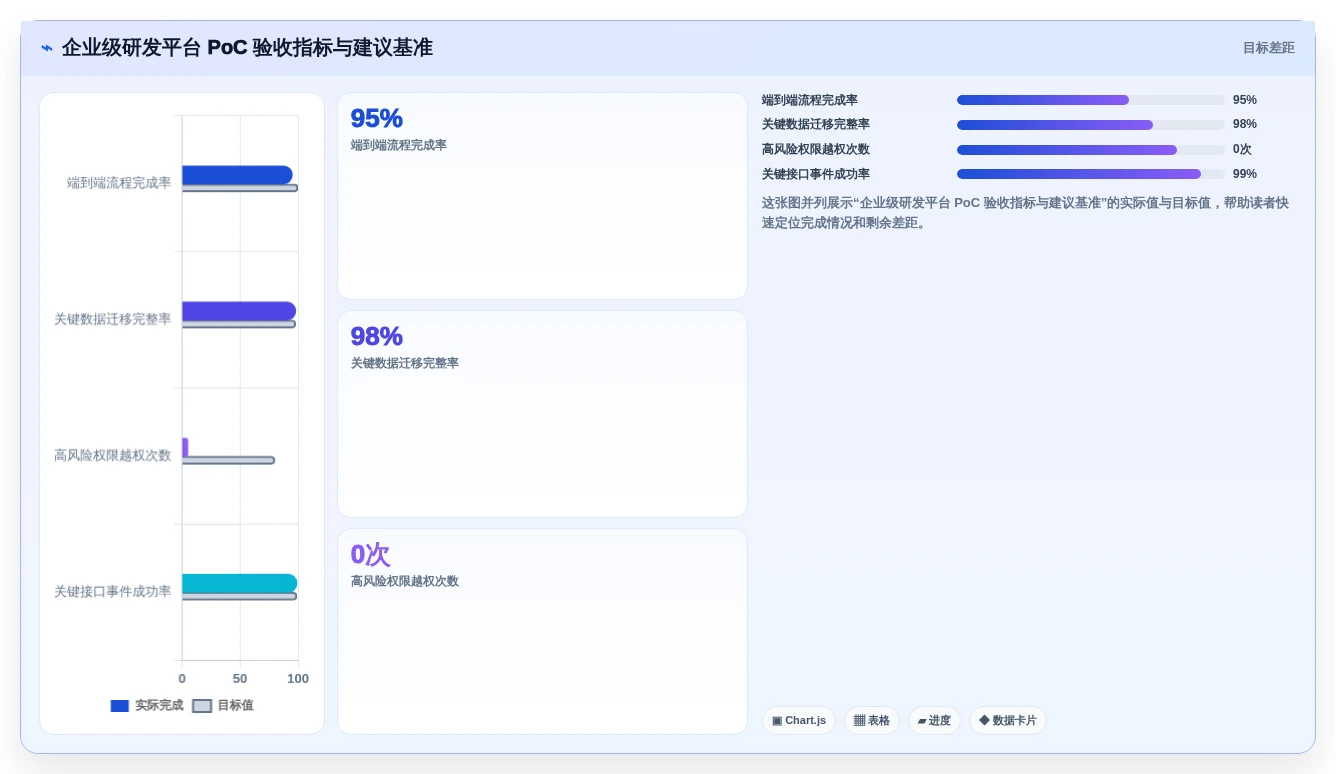Image resolution: width=1336 pixels, height=774 pixels.
Task: Click the 端到端流程完成率 chart axis label
Action: coord(119,183)
